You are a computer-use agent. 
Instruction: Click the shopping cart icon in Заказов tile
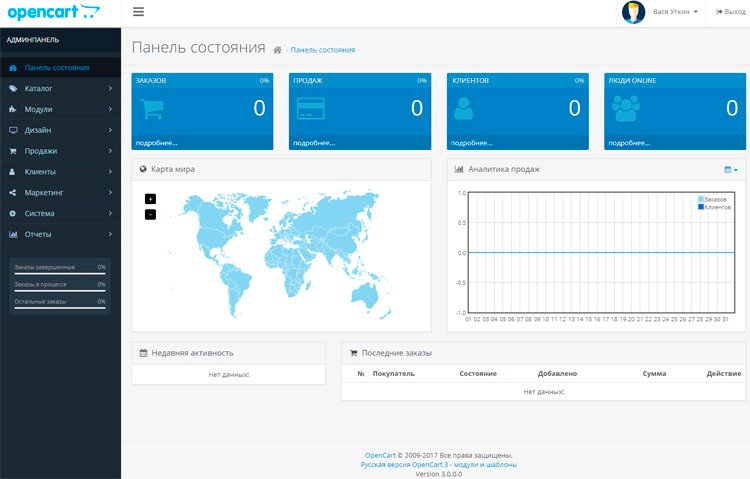click(x=153, y=109)
